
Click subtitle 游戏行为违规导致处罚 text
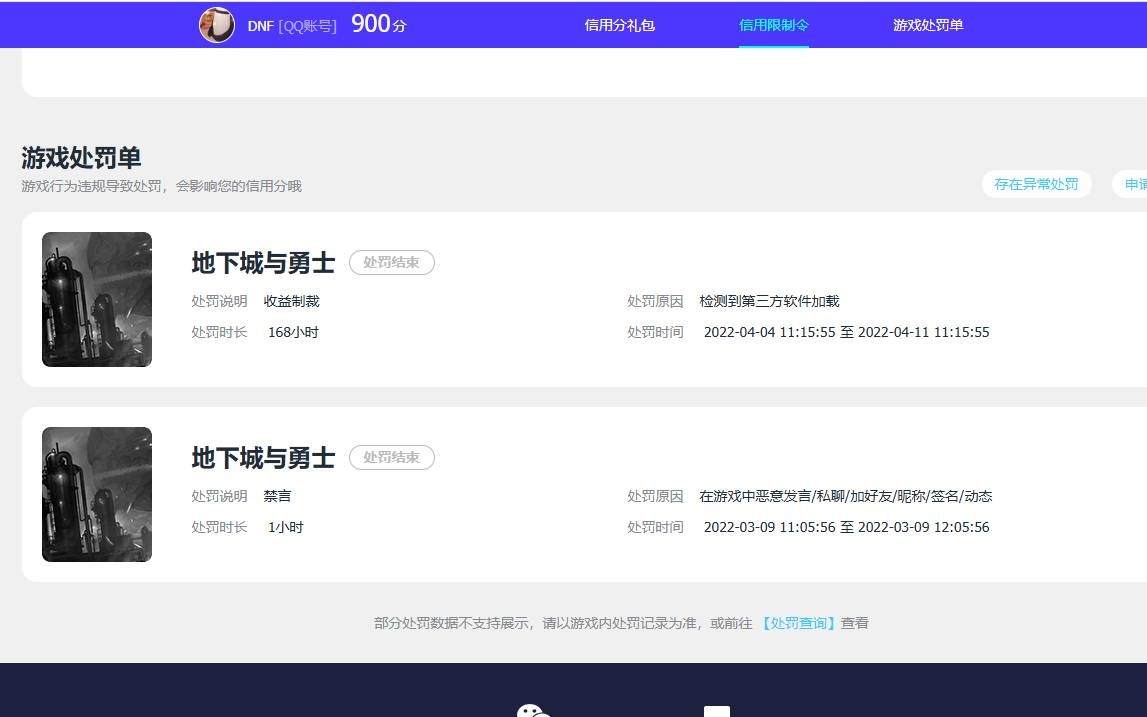(161, 186)
